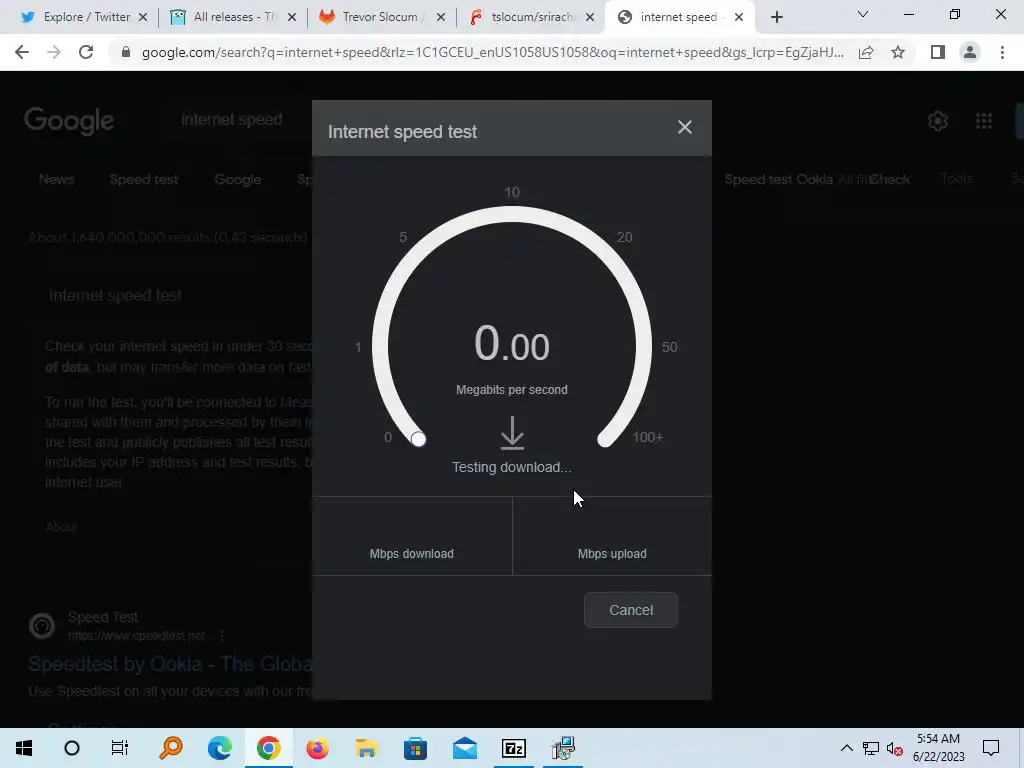Close the internet speed tab

[x=739, y=17]
